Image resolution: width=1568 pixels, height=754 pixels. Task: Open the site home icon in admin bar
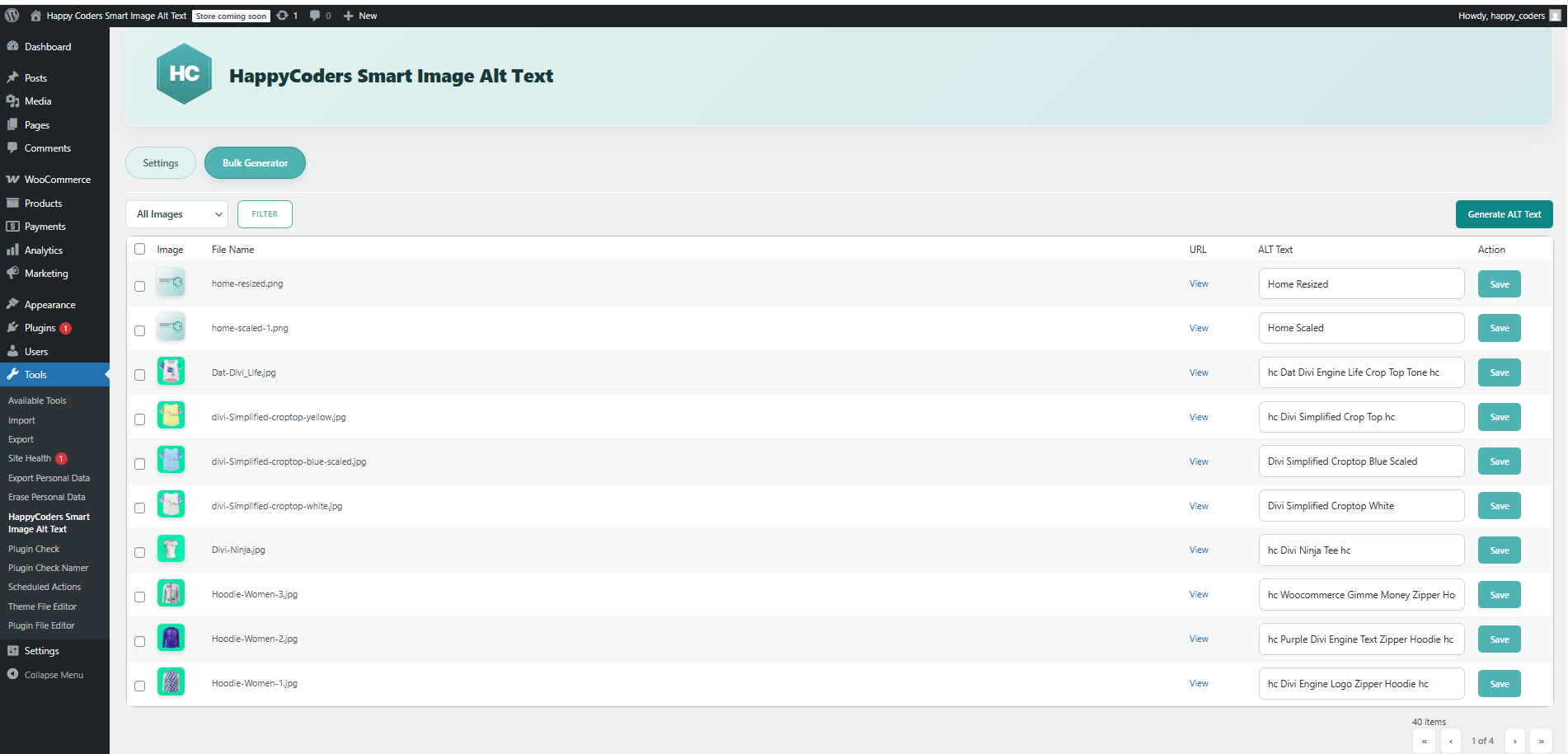(x=35, y=16)
